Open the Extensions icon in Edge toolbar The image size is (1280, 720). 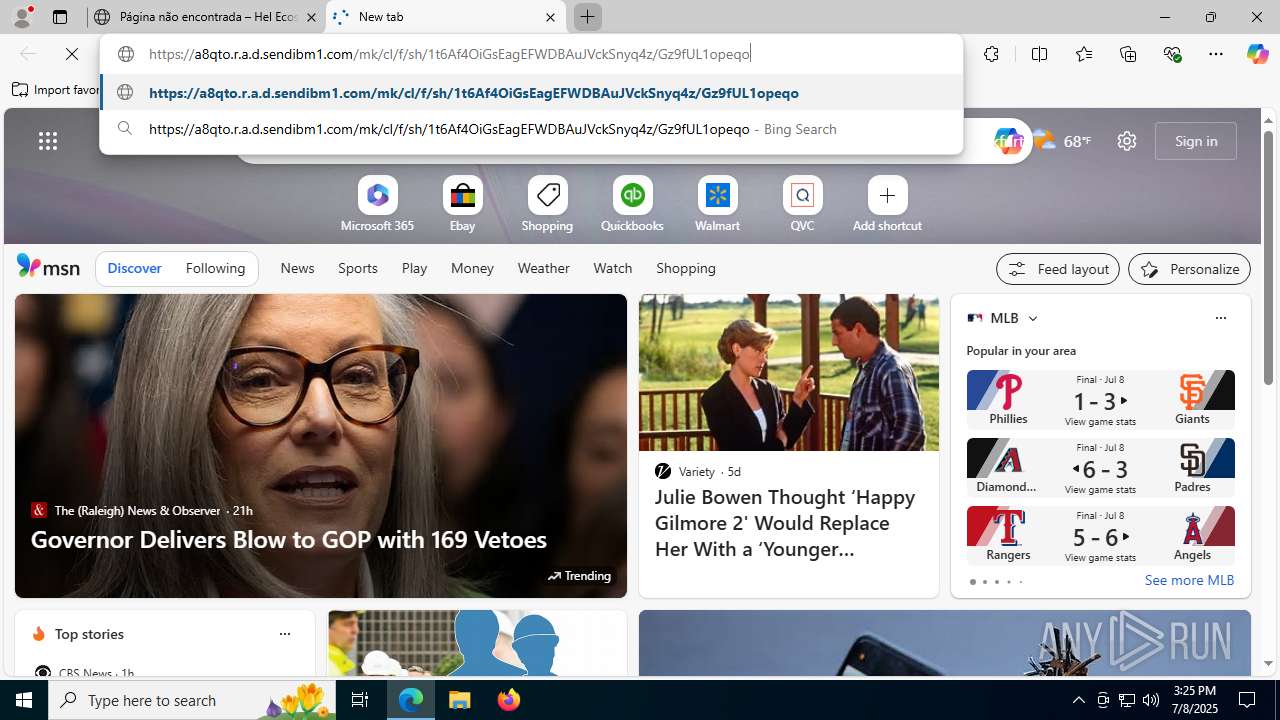point(991,54)
